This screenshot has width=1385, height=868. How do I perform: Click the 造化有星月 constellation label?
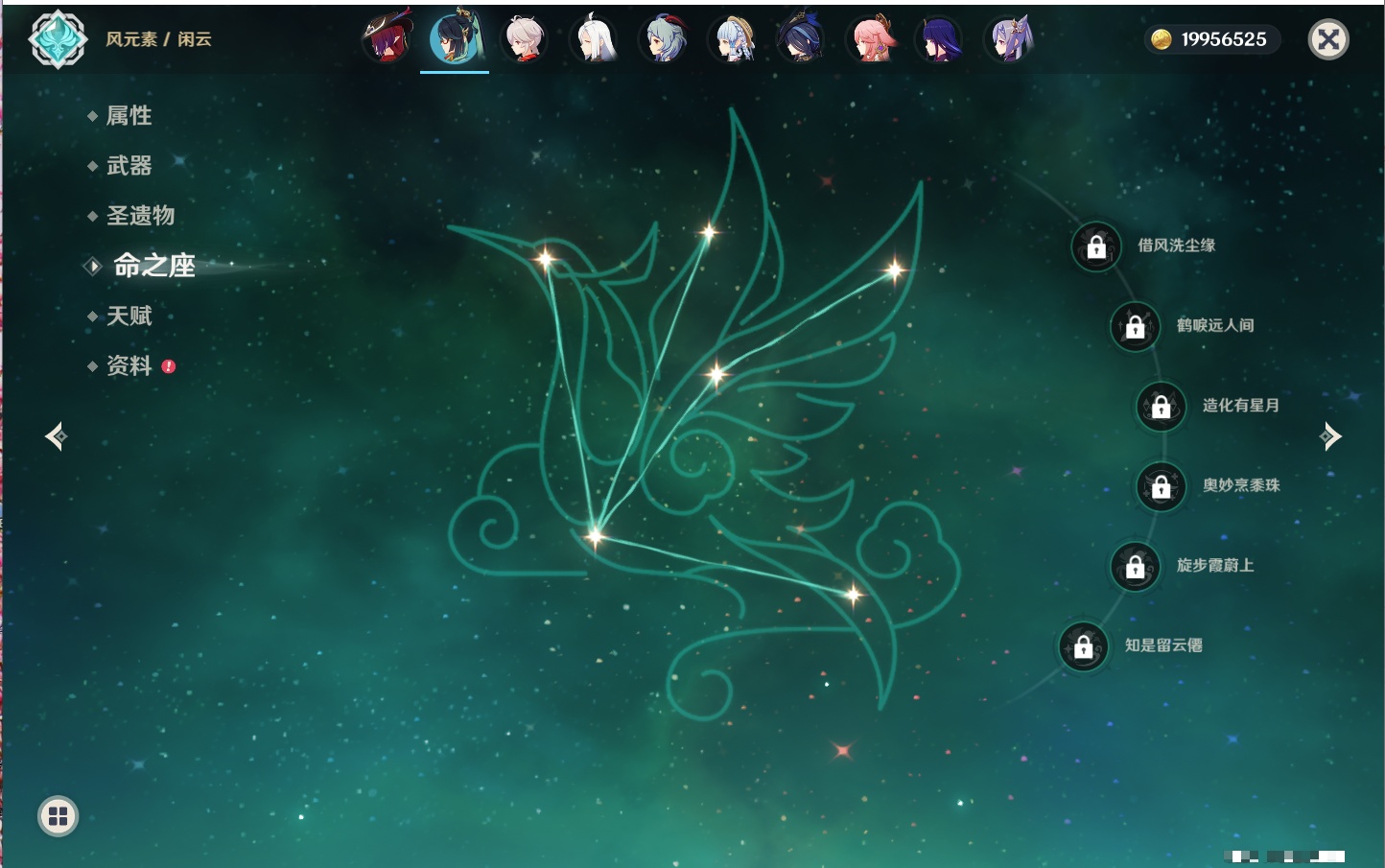tap(1241, 406)
